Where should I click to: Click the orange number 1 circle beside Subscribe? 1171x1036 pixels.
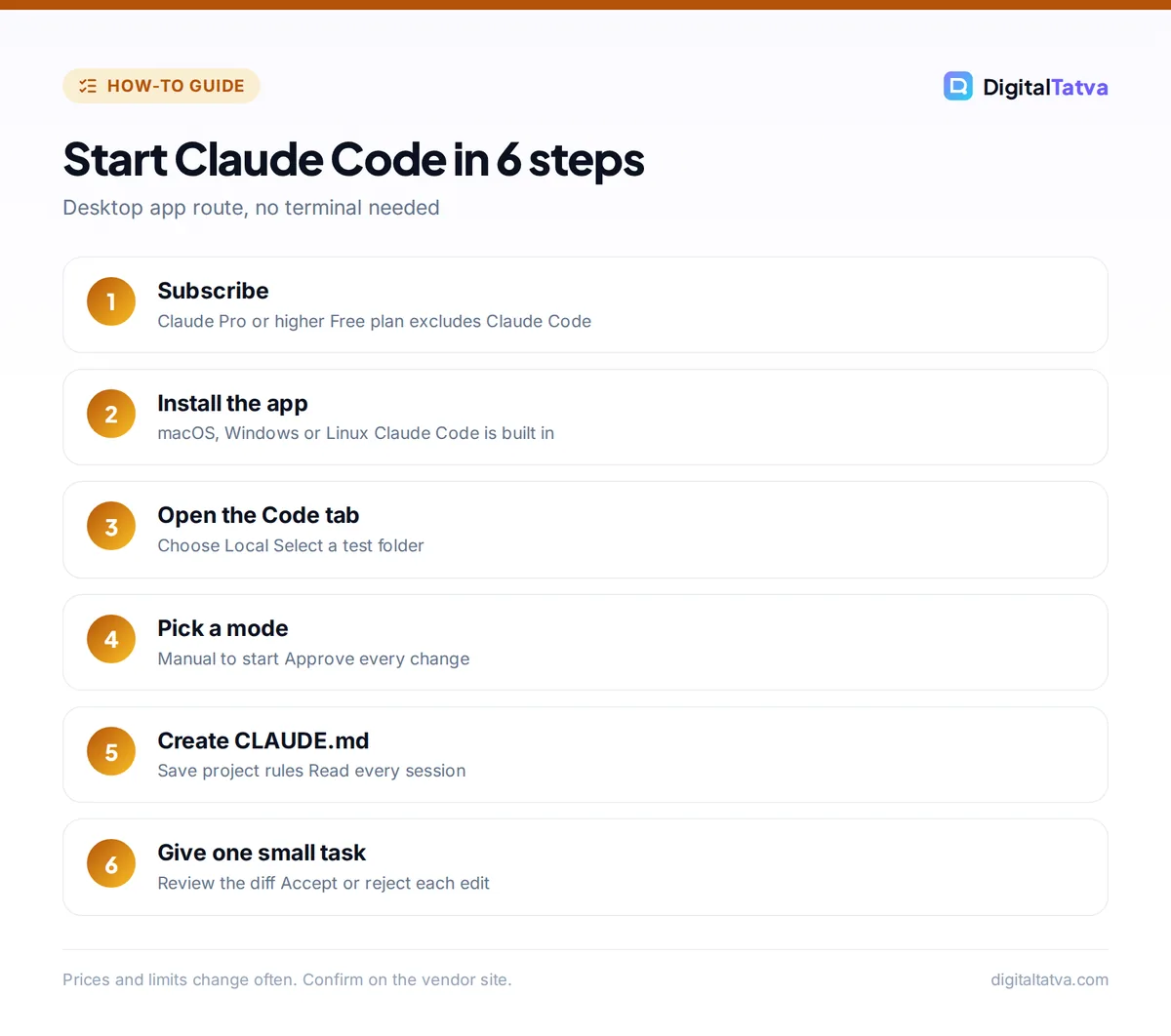pos(111,301)
